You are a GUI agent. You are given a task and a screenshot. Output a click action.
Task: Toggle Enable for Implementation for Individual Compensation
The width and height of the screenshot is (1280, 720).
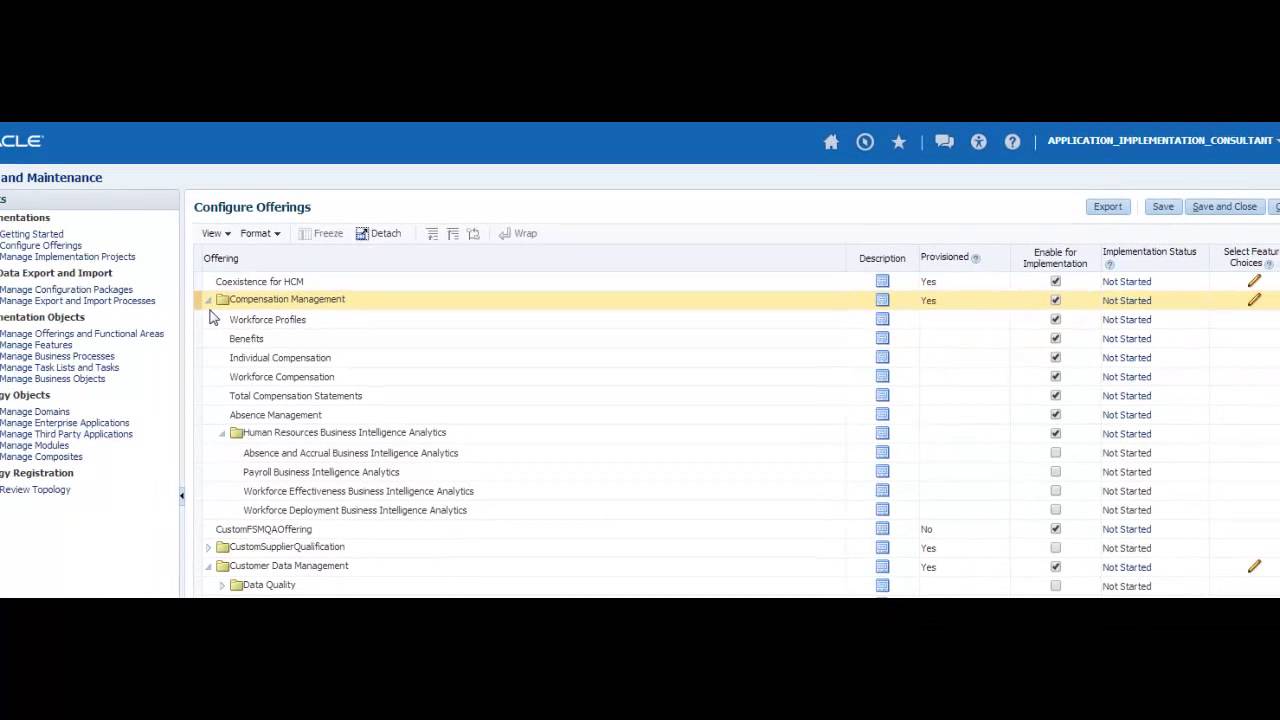click(1055, 357)
